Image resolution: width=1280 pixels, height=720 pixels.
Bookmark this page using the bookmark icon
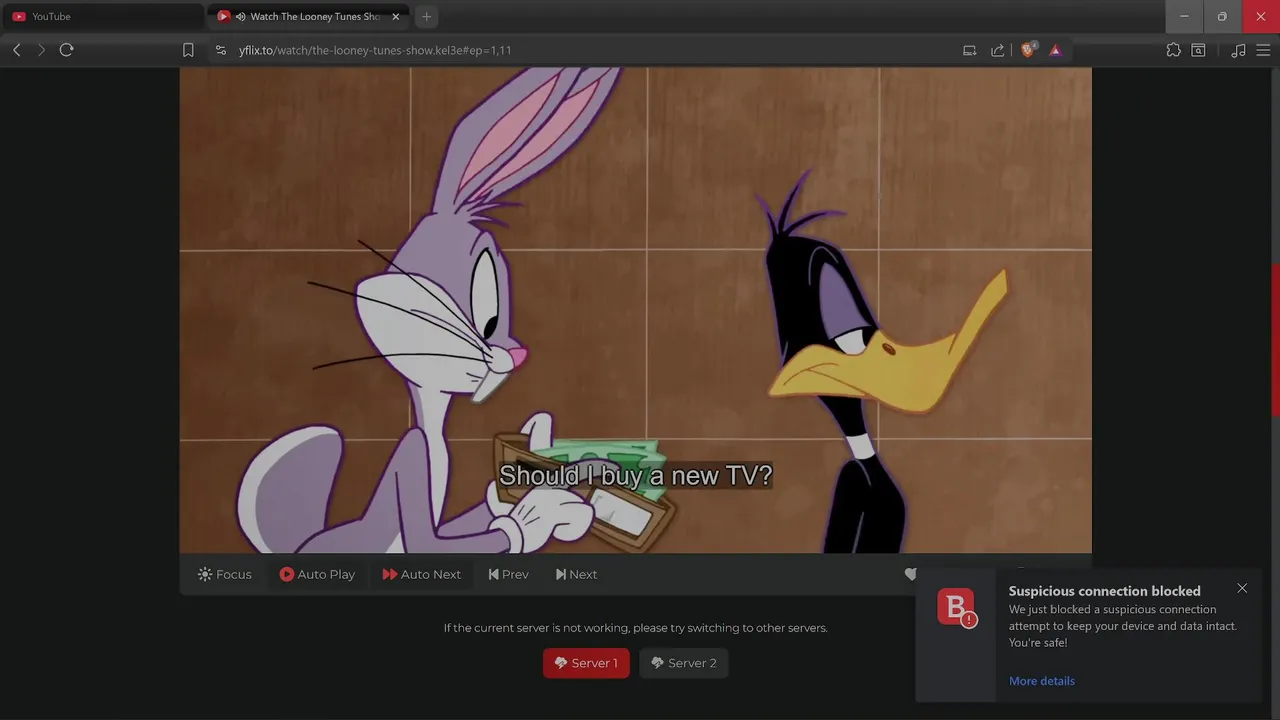[x=188, y=50]
